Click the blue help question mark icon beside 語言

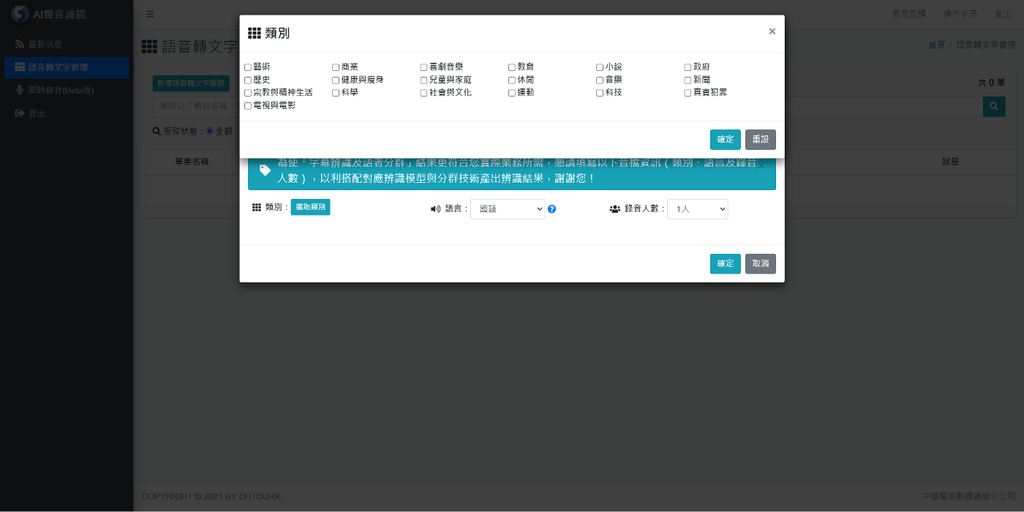pyautogui.click(x=552, y=209)
